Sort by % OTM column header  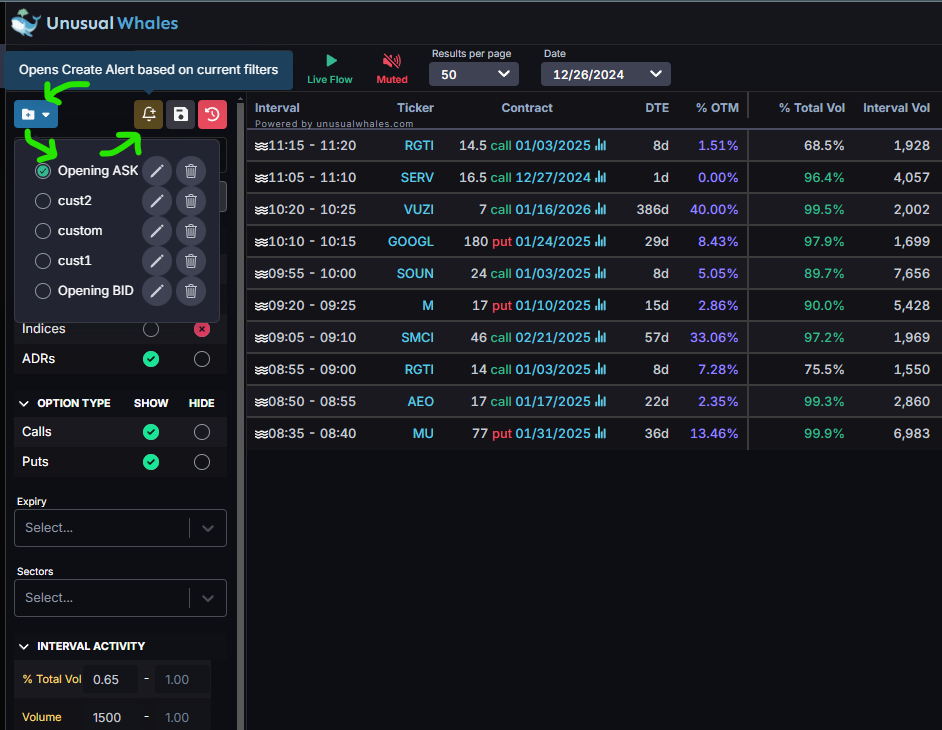click(x=717, y=108)
